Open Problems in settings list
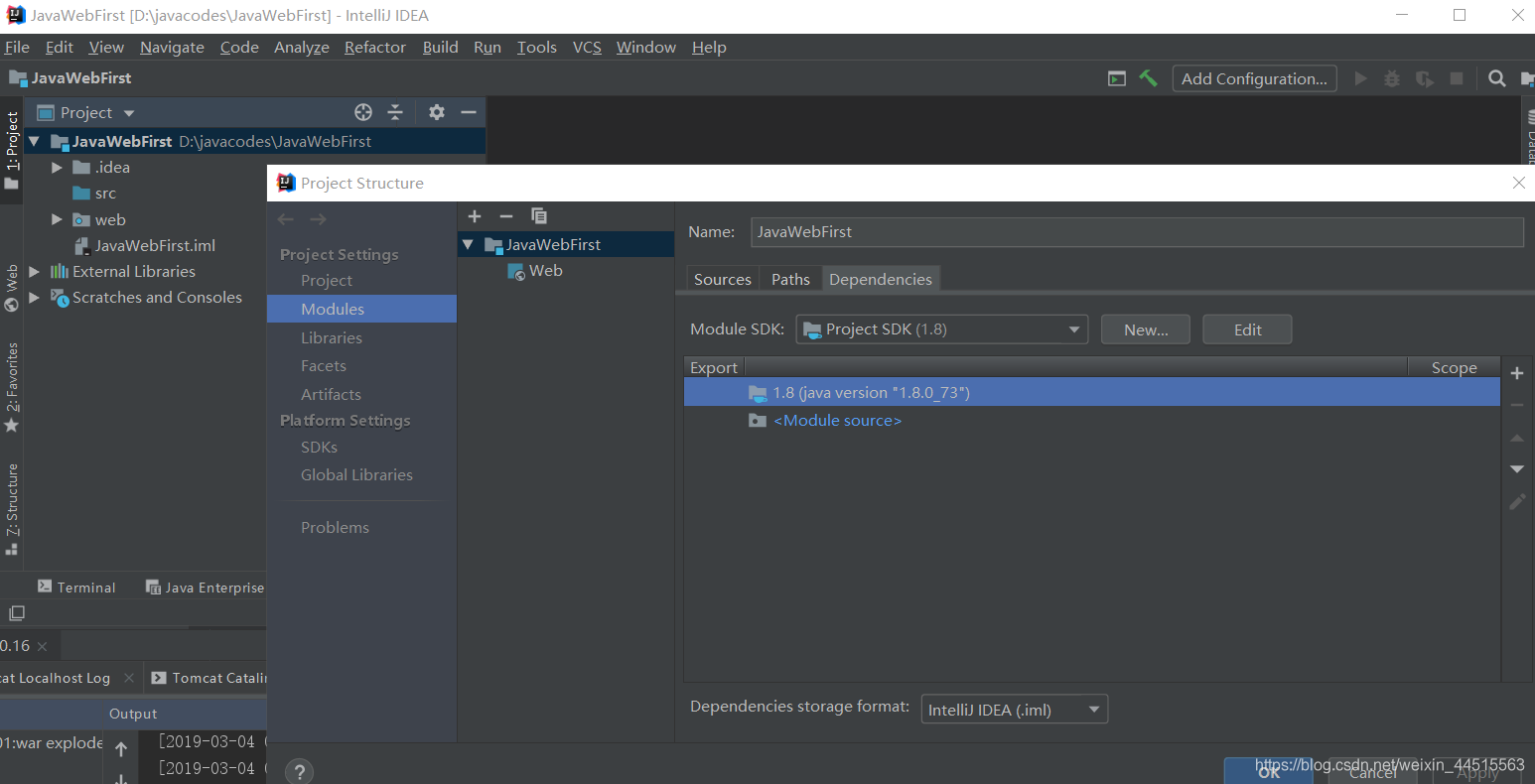 (x=335, y=527)
